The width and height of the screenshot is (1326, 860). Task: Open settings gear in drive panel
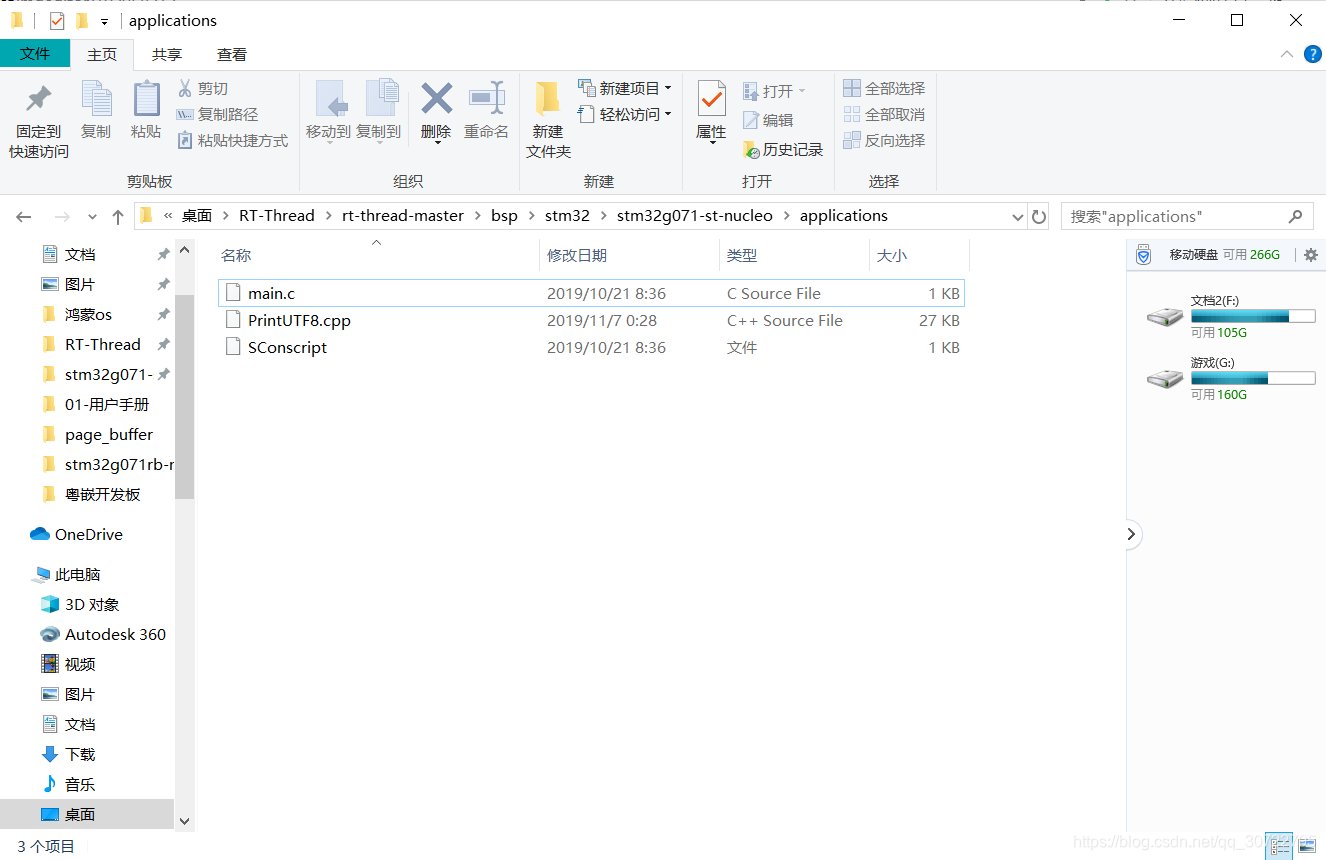tap(1311, 255)
